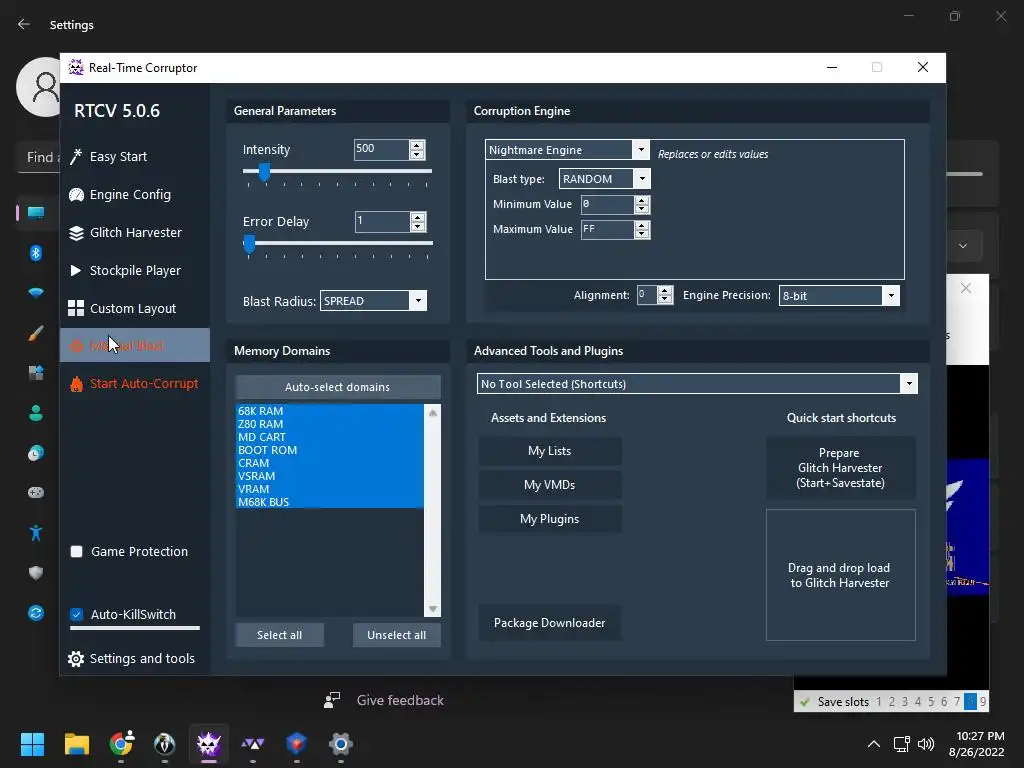Screen dimensions: 1024x768
Task: Click the Start Auto-Corrupt flame icon
Action: pyautogui.click(x=76, y=384)
